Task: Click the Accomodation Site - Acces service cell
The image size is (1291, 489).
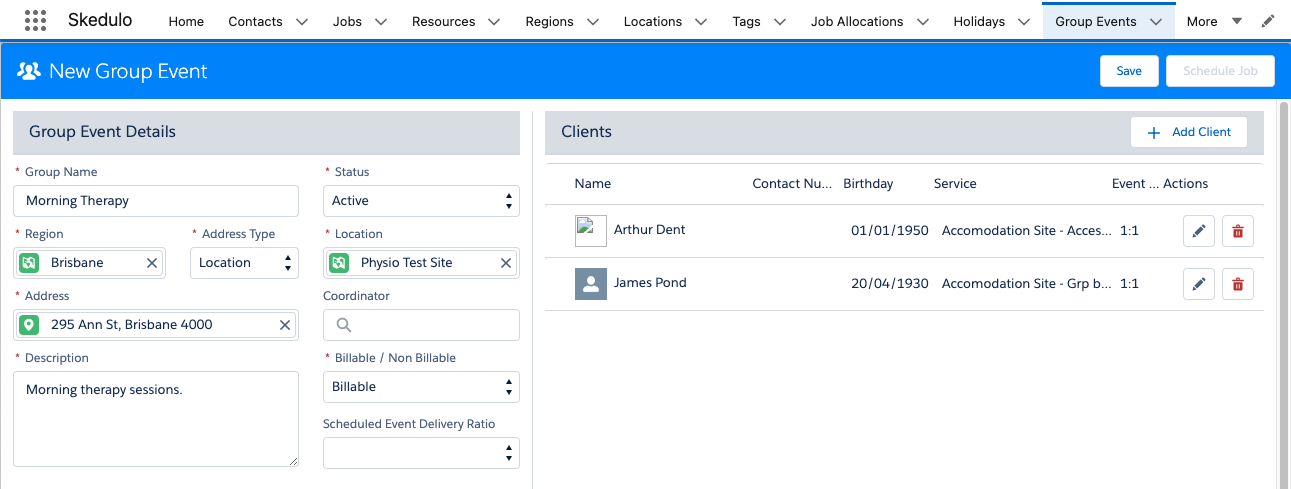Action: pos(1027,231)
